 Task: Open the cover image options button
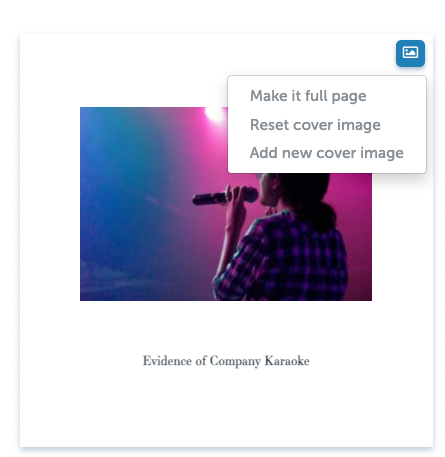pyautogui.click(x=410, y=53)
